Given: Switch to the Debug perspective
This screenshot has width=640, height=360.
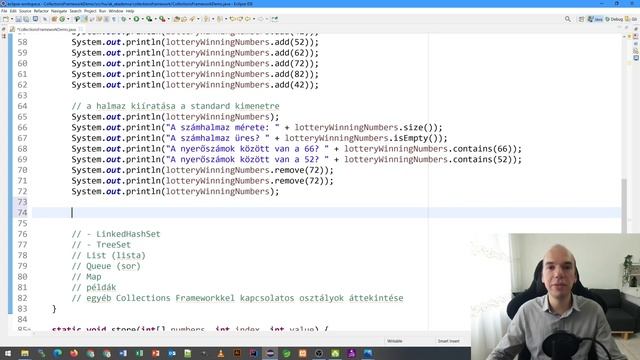Looking at the screenshot, I should click(x=614, y=19).
